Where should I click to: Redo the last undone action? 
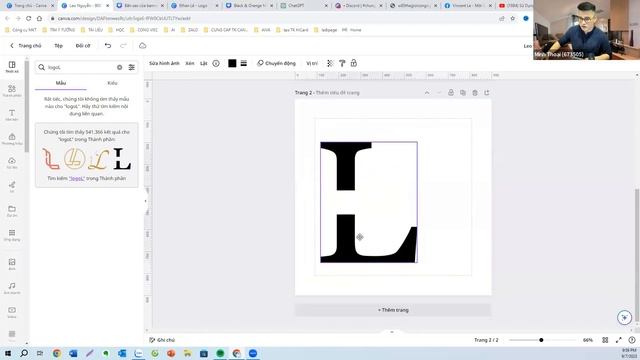pyautogui.click(x=123, y=46)
